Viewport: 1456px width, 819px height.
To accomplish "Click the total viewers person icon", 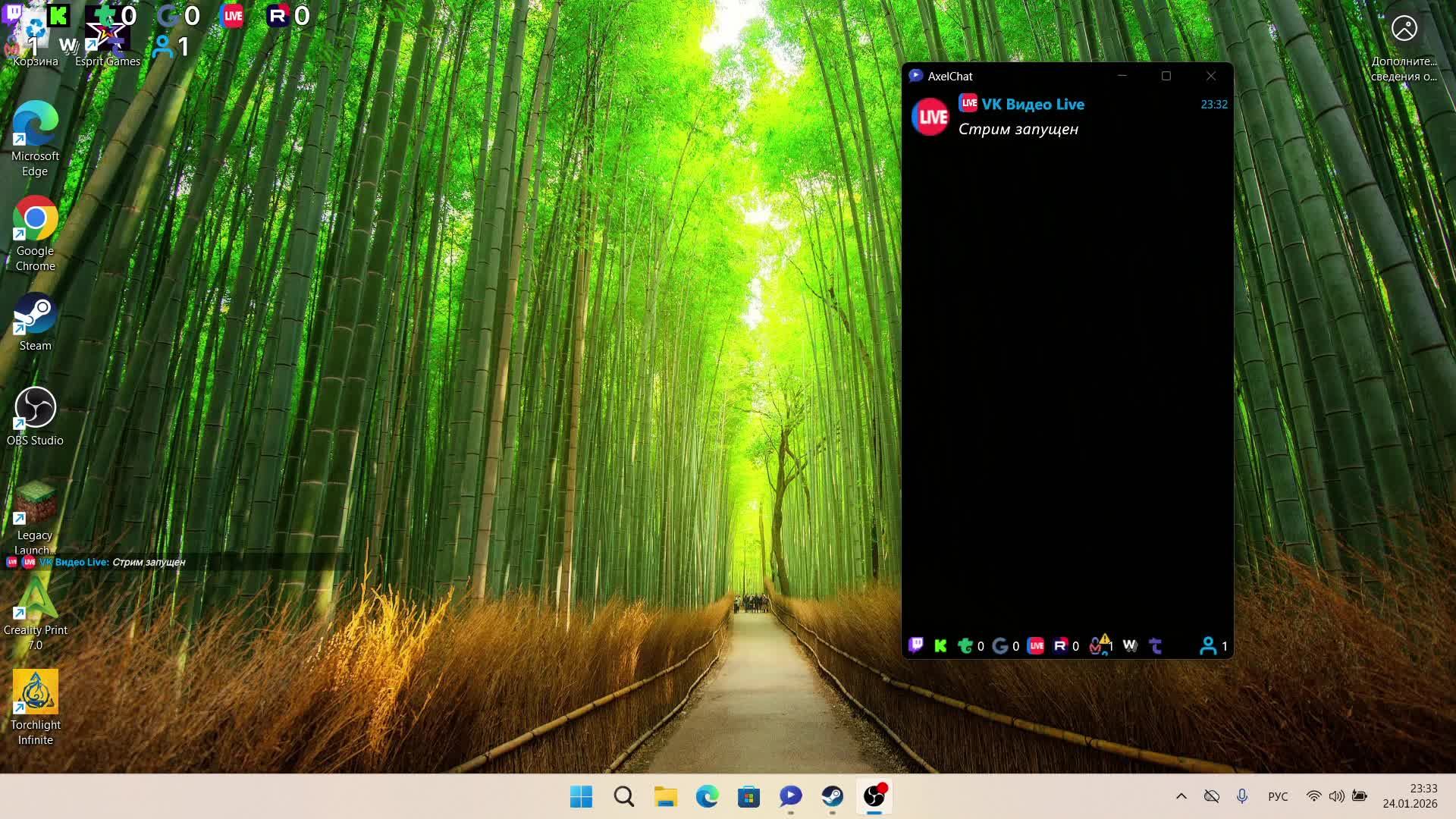I will (x=1208, y=645).
